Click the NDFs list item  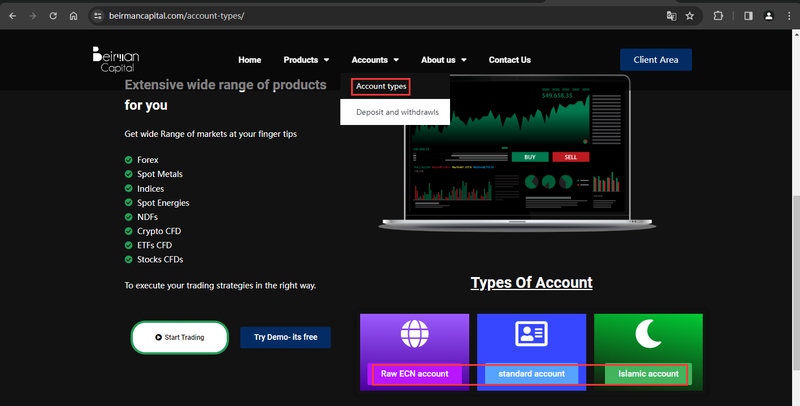147,217
